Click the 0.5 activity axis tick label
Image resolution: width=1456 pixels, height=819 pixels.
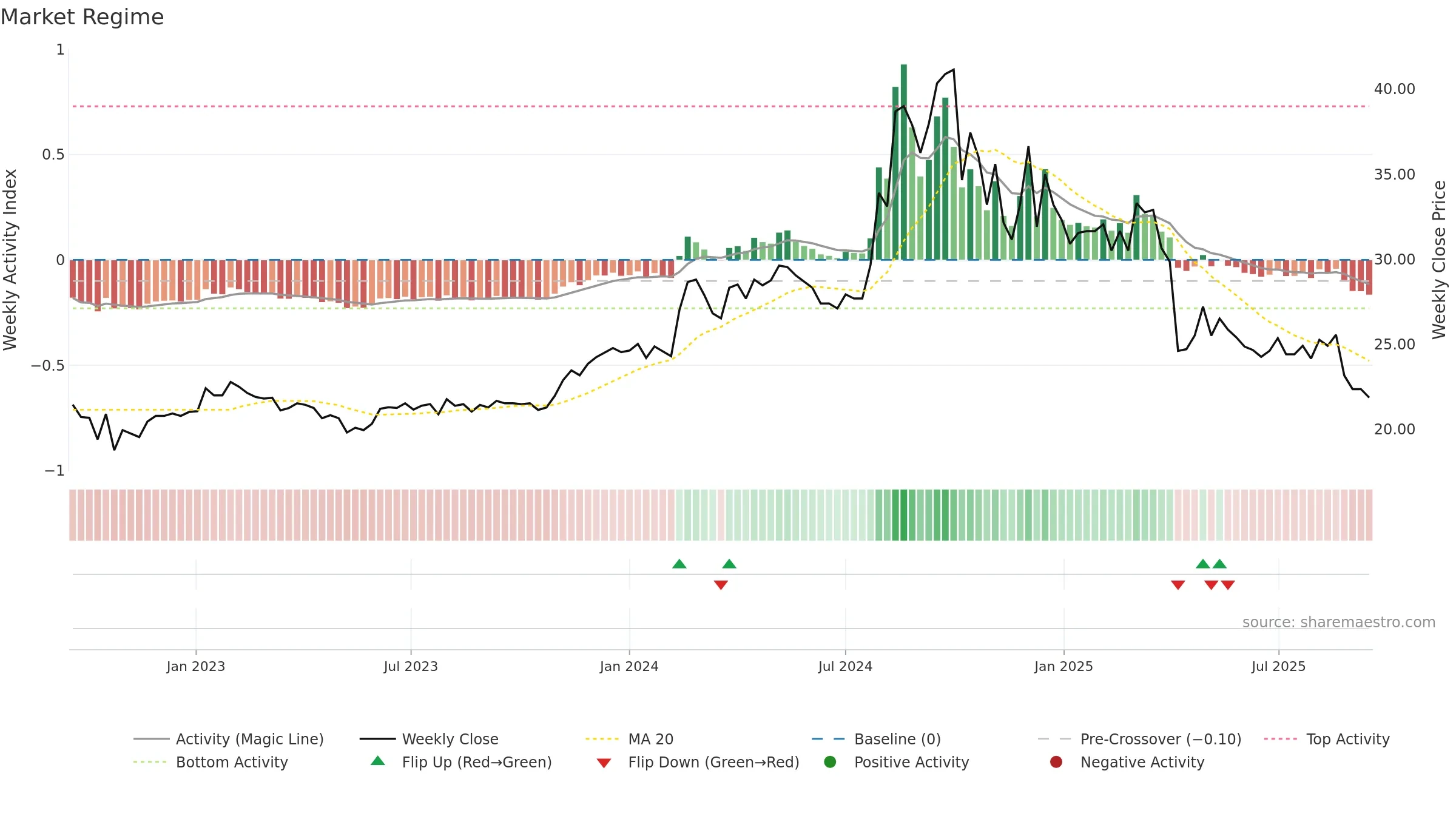pyautogui.click(x=53, y=155)
